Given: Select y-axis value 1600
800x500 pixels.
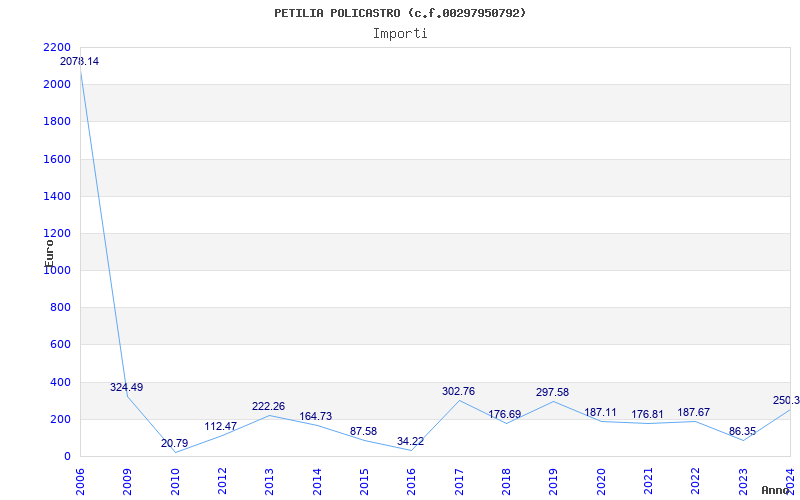Looking at the screenshot, I should click(57, 159).
